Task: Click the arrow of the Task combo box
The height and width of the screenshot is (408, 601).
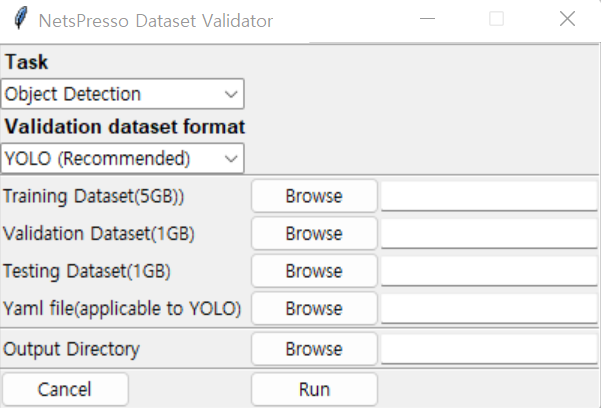Action: [231, 95]
